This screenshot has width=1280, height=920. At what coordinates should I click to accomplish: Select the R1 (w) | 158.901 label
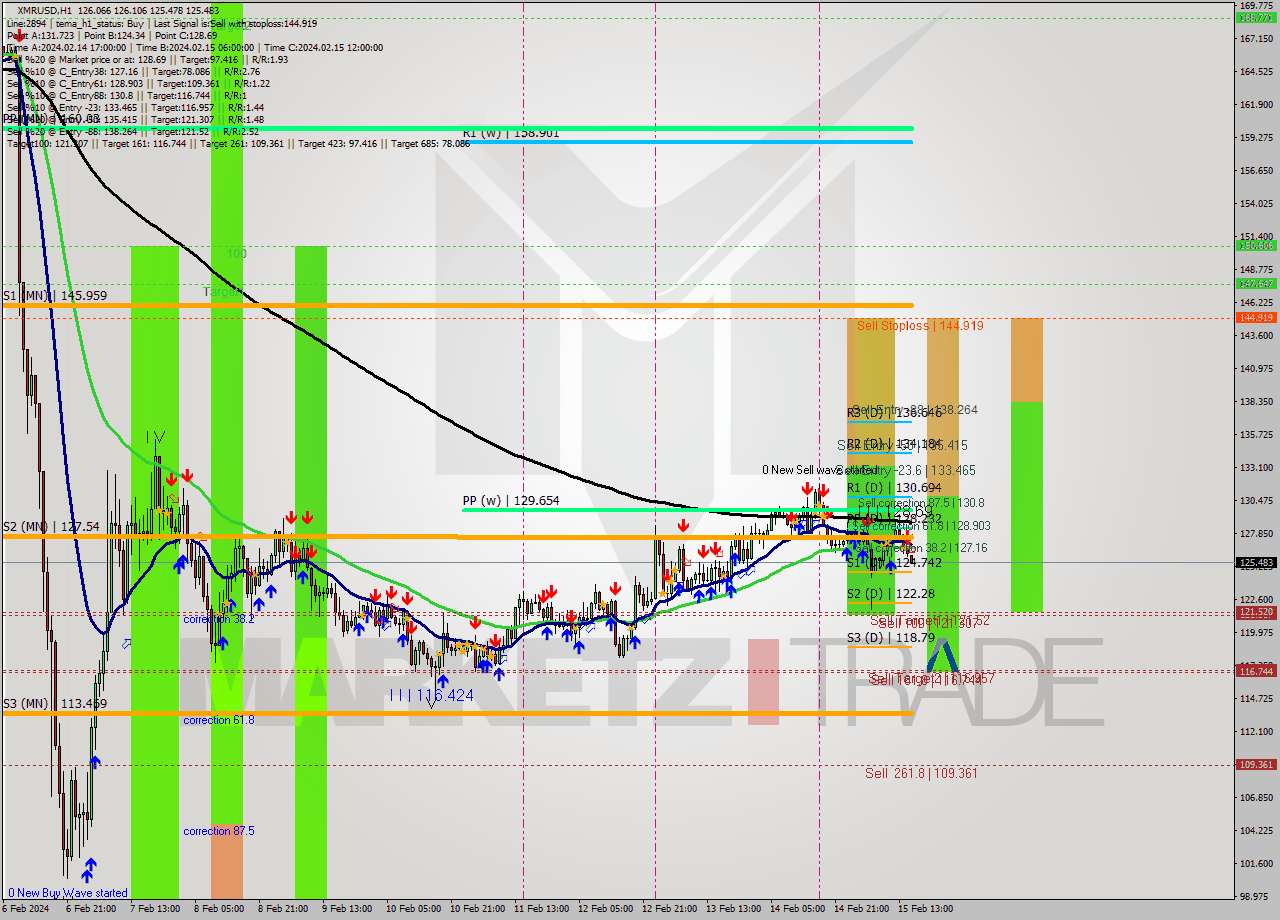(510, 133)
